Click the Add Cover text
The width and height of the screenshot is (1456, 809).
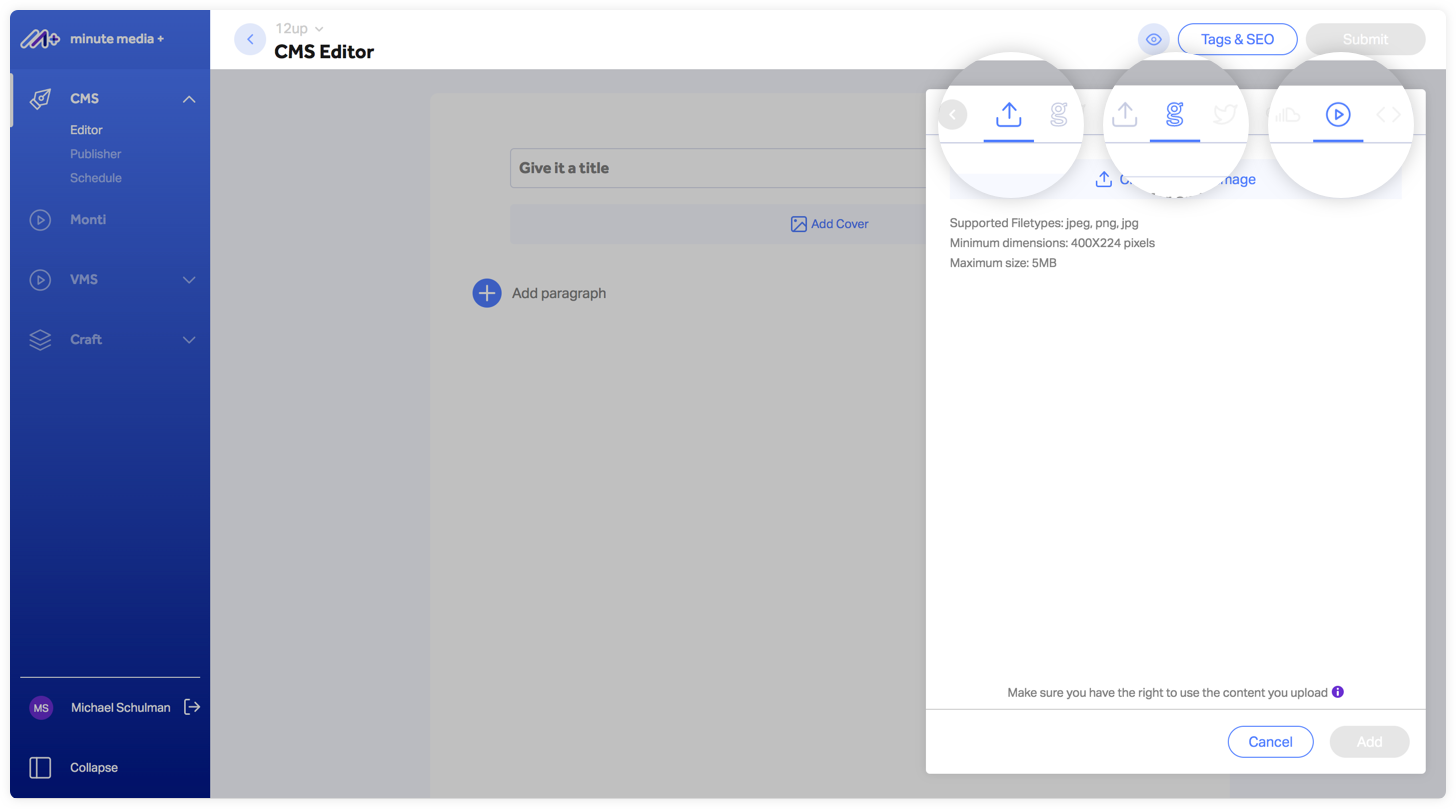[x=840, y=224]
